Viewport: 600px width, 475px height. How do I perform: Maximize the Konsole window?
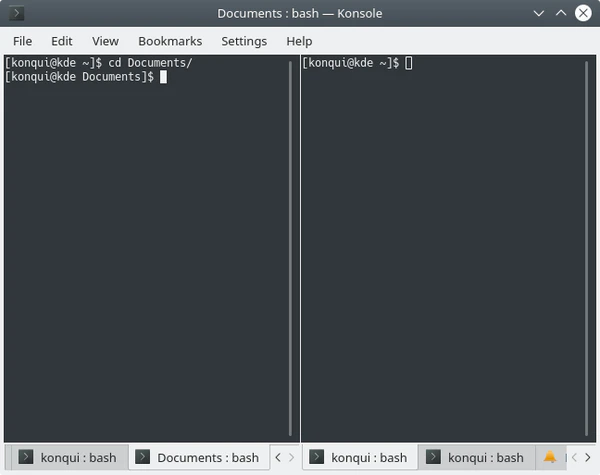click(561, 14)
